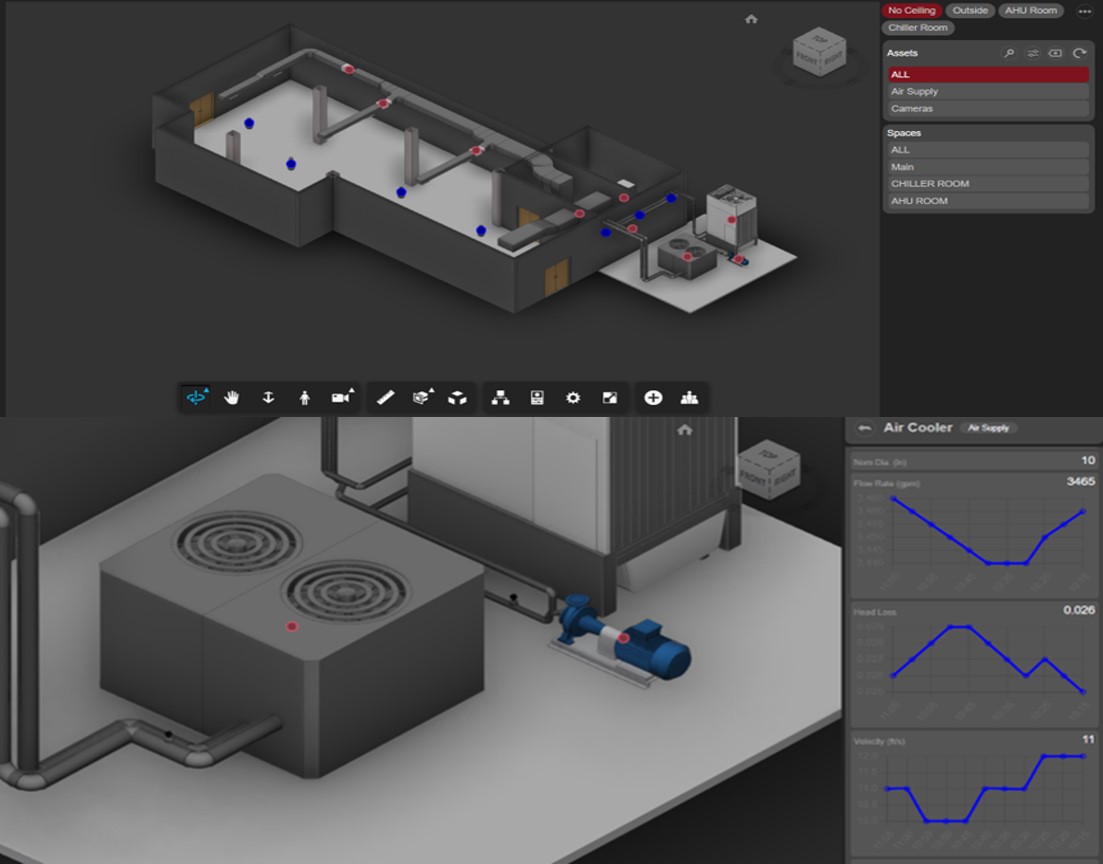Go back from the Air Cooler panel
Viewport: 1103px width, 864px height.
click(x=865, y=428)
